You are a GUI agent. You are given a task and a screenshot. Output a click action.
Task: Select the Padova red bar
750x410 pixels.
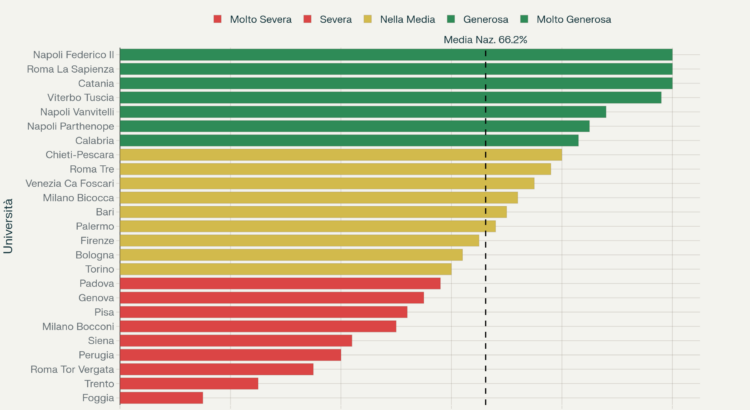[280, 283]
